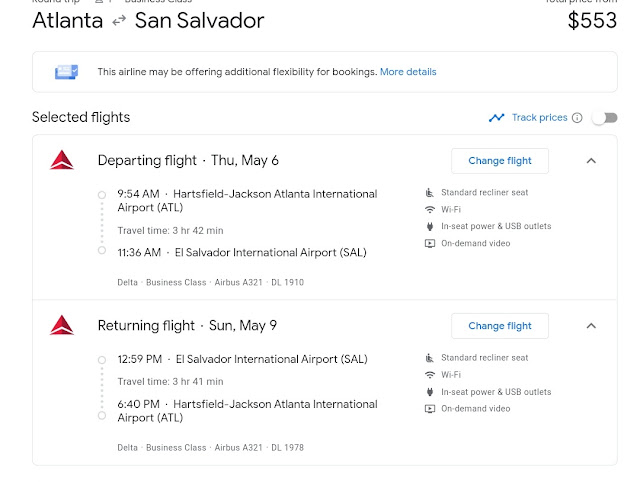Image resolution: width=640 pixels, height=482 pixels.
Task: Change the departing flight on May 6
Action: pyautogui.click(x=500, y=160)
